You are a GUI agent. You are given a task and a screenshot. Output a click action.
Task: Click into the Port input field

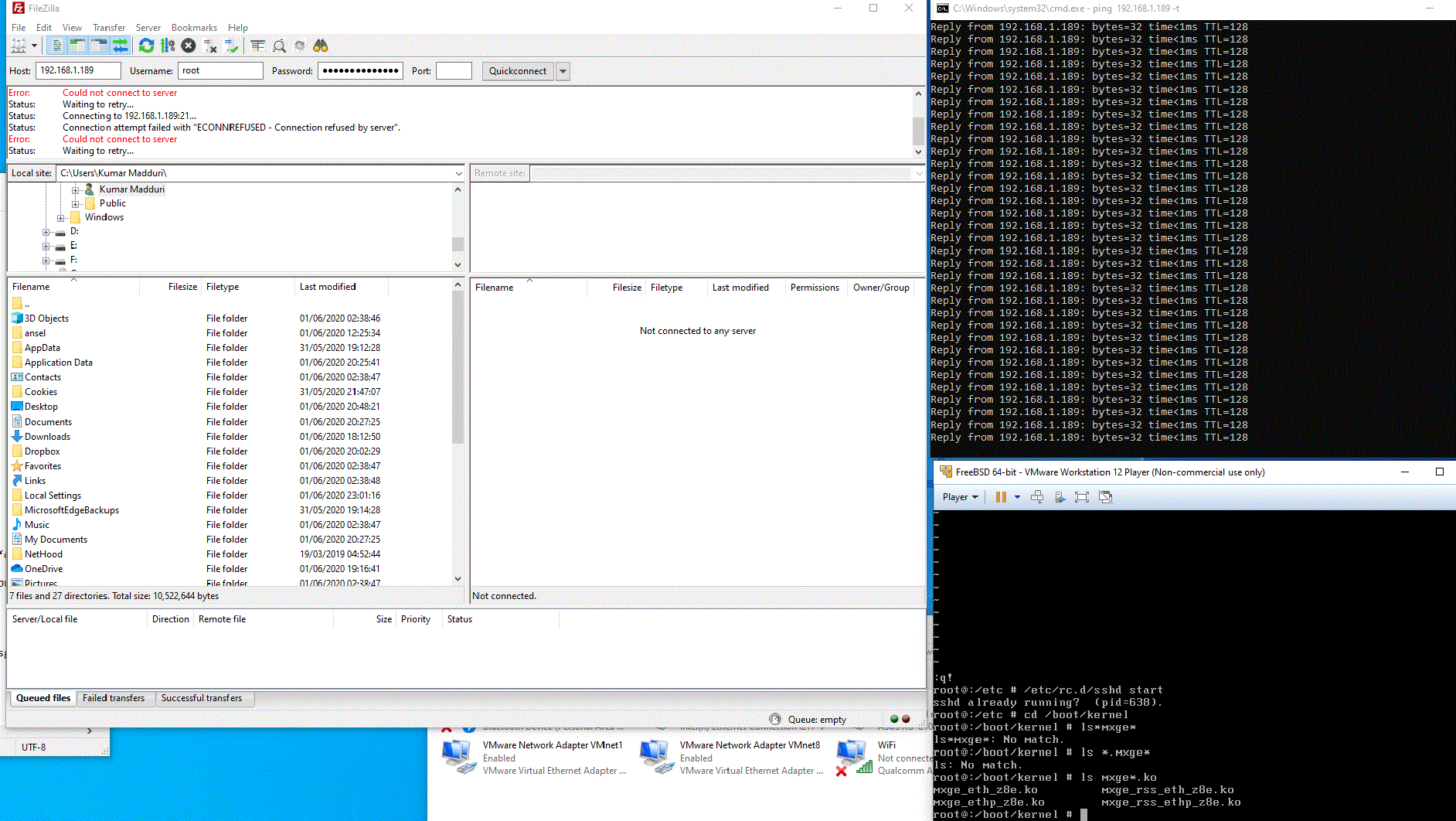454,71
